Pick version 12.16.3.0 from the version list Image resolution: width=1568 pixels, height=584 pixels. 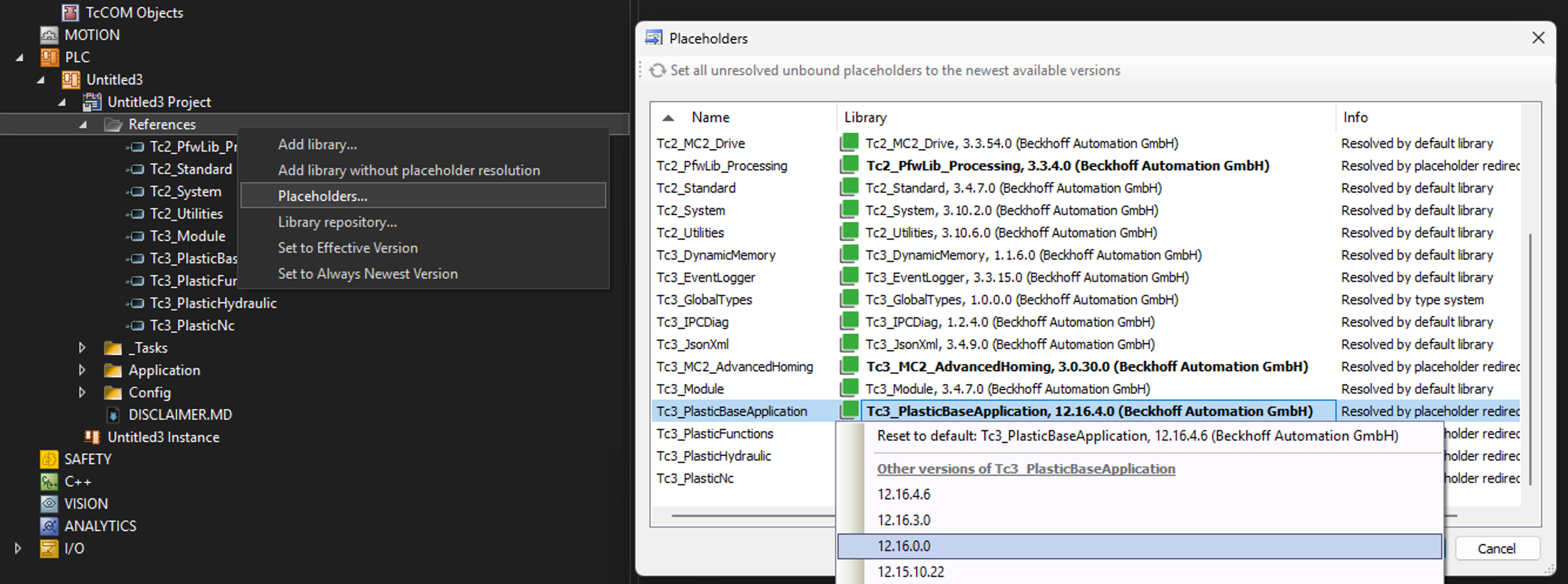coord(1139,520)
